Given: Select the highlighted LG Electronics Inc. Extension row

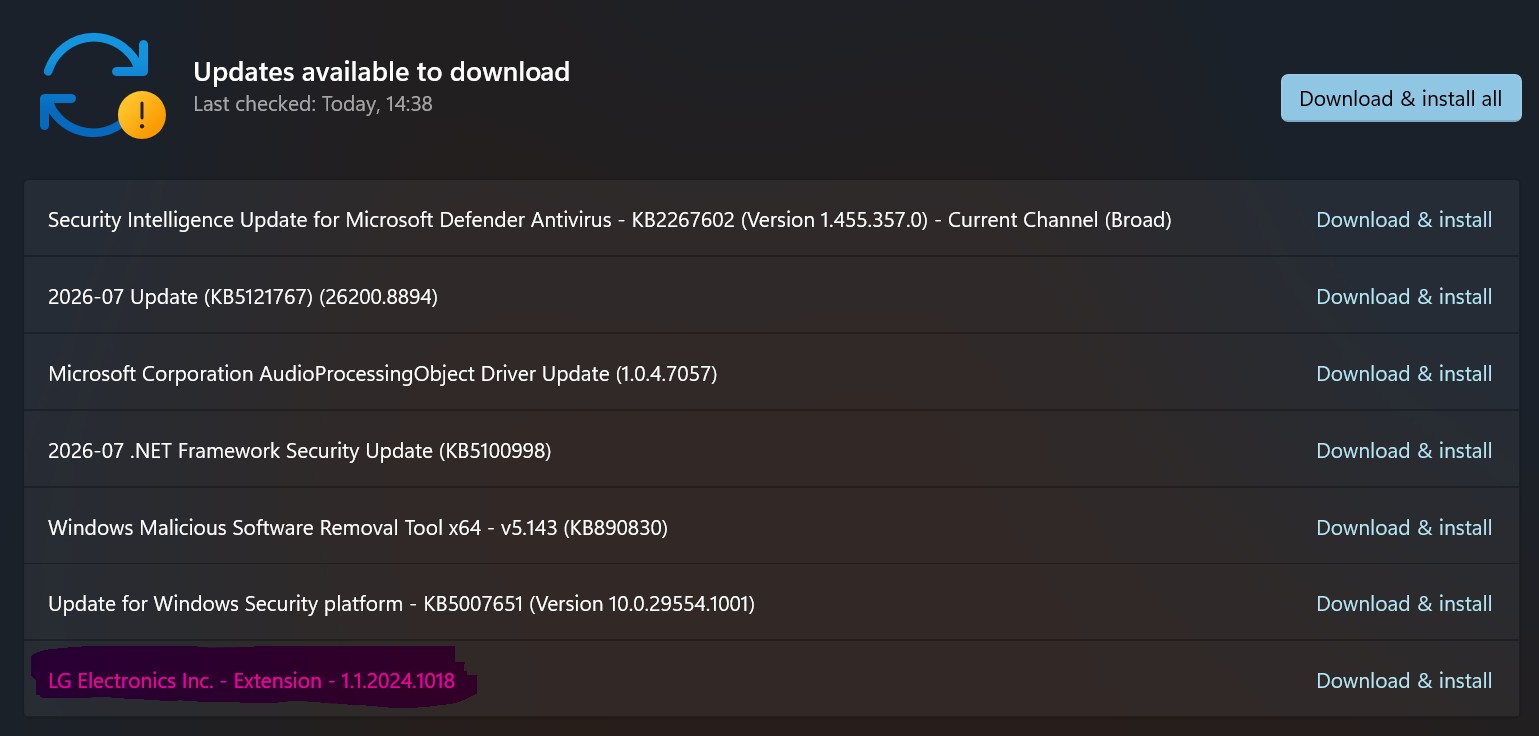Looking at the screenshot, I should point(771,680).
